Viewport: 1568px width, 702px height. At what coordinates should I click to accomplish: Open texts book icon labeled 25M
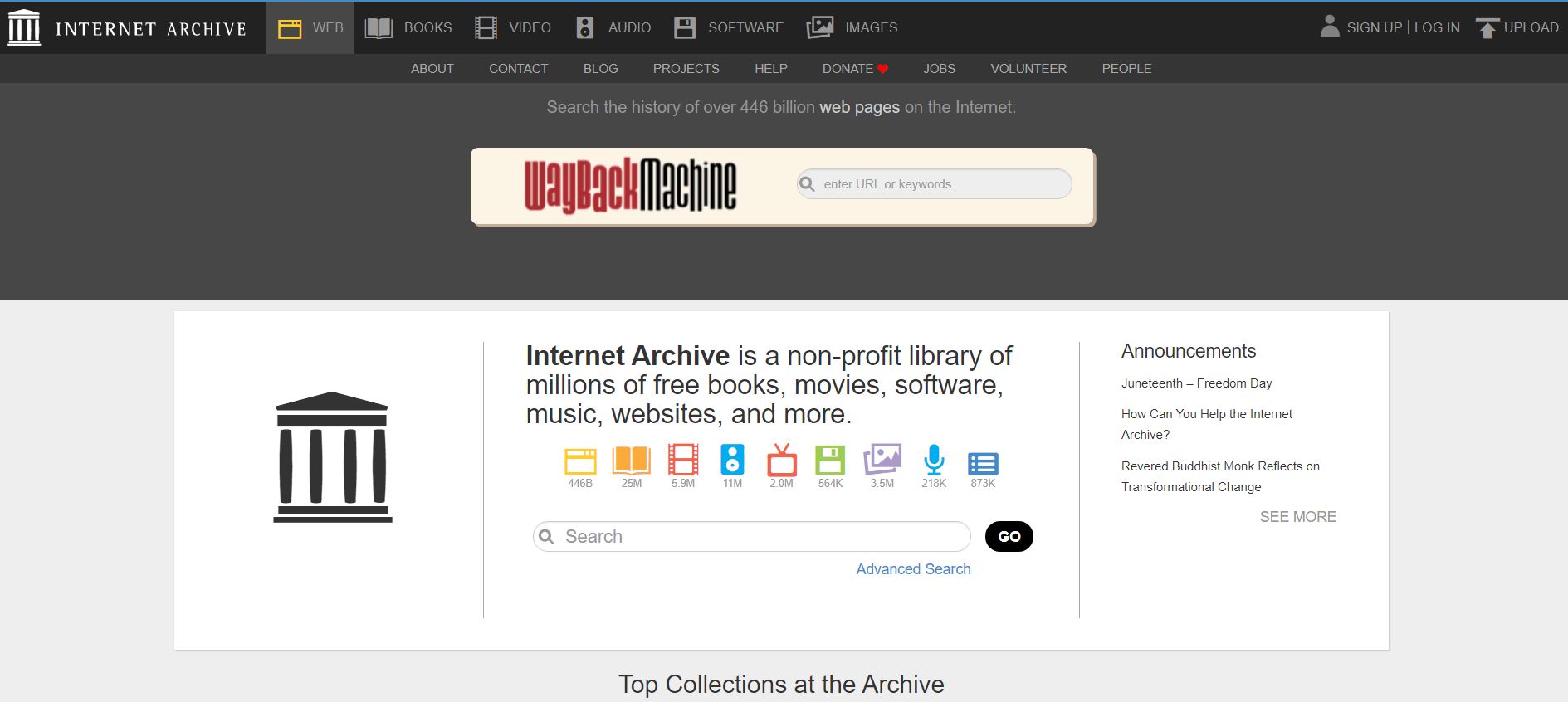pos(632,461)
